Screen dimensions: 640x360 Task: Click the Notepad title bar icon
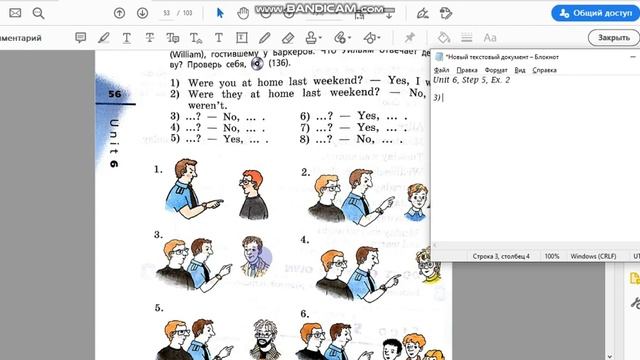pyautogui.click(x=439, y=57)
